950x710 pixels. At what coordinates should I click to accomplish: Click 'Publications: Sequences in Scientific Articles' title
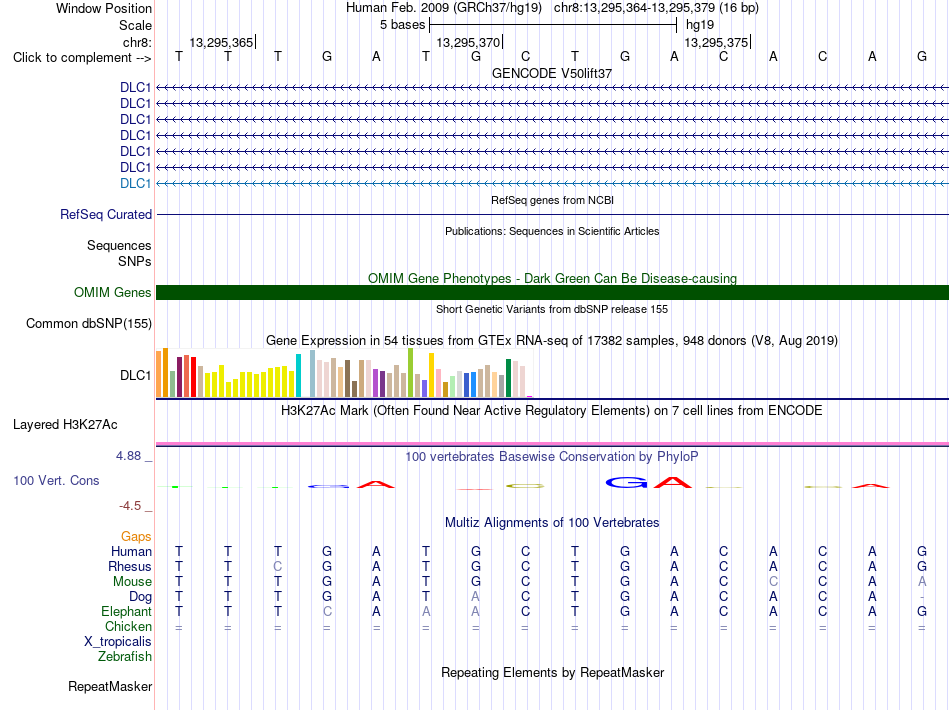(x=552, y=231)
